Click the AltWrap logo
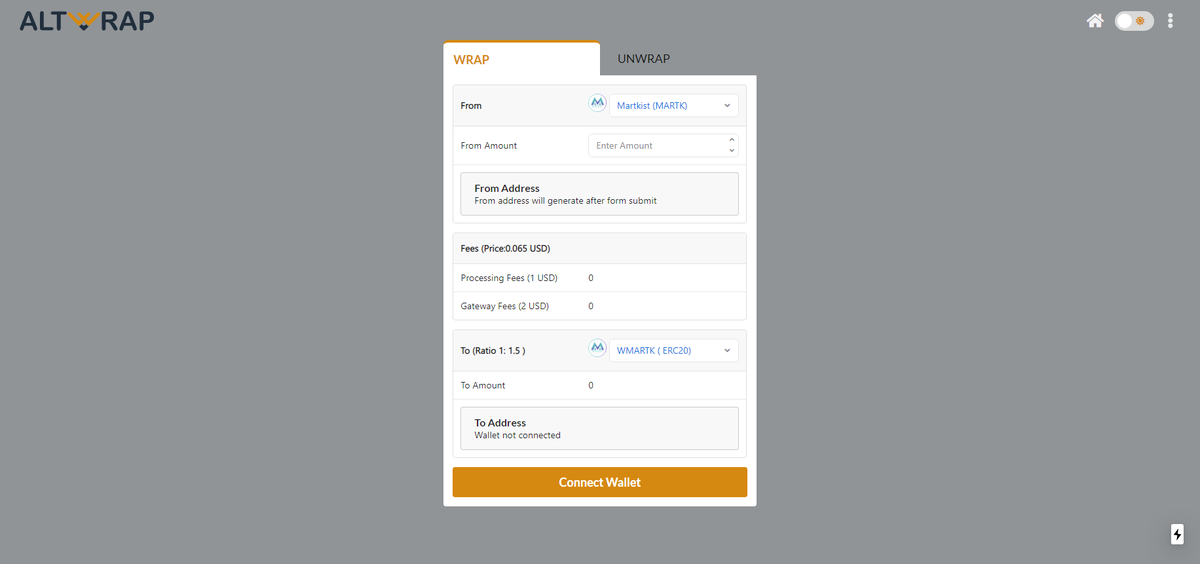This screenshot has width=1200, height=564. (87, 20)
